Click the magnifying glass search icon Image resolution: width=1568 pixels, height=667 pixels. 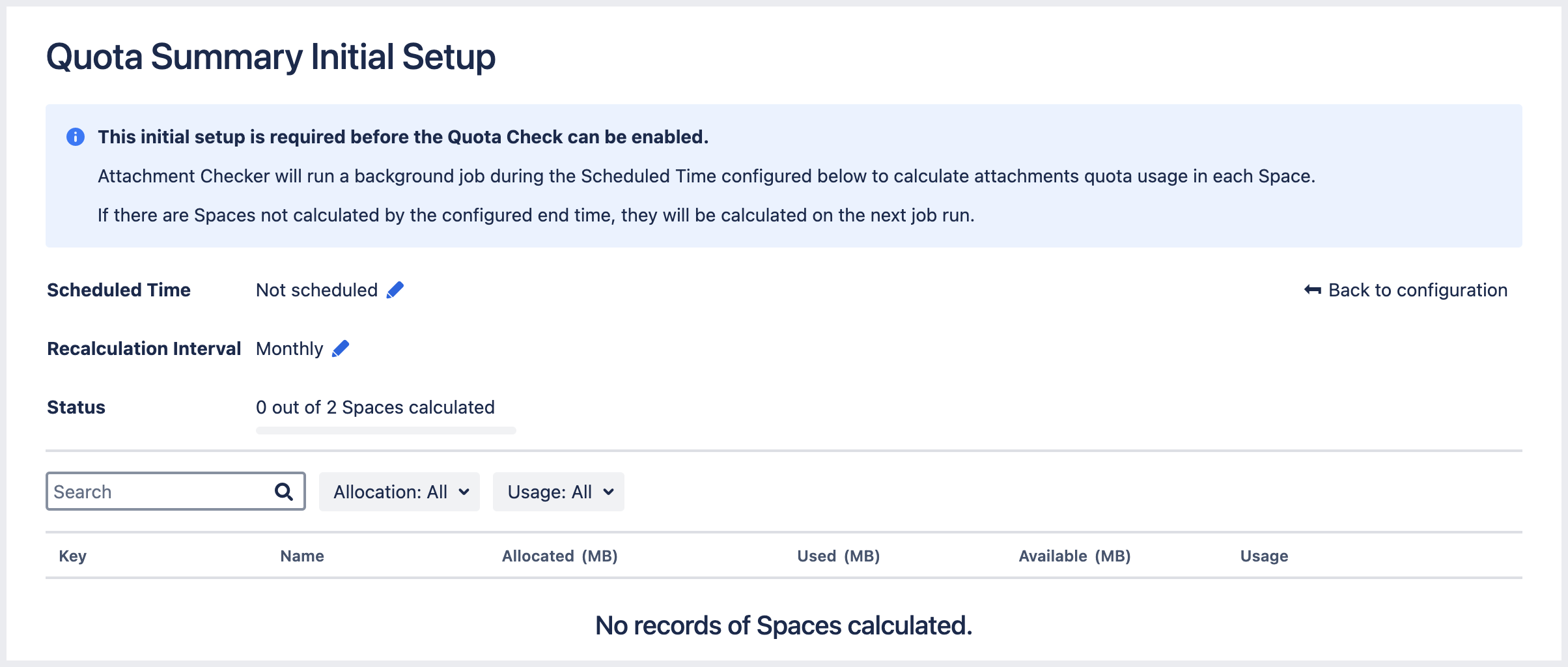(x=283, y=491)
